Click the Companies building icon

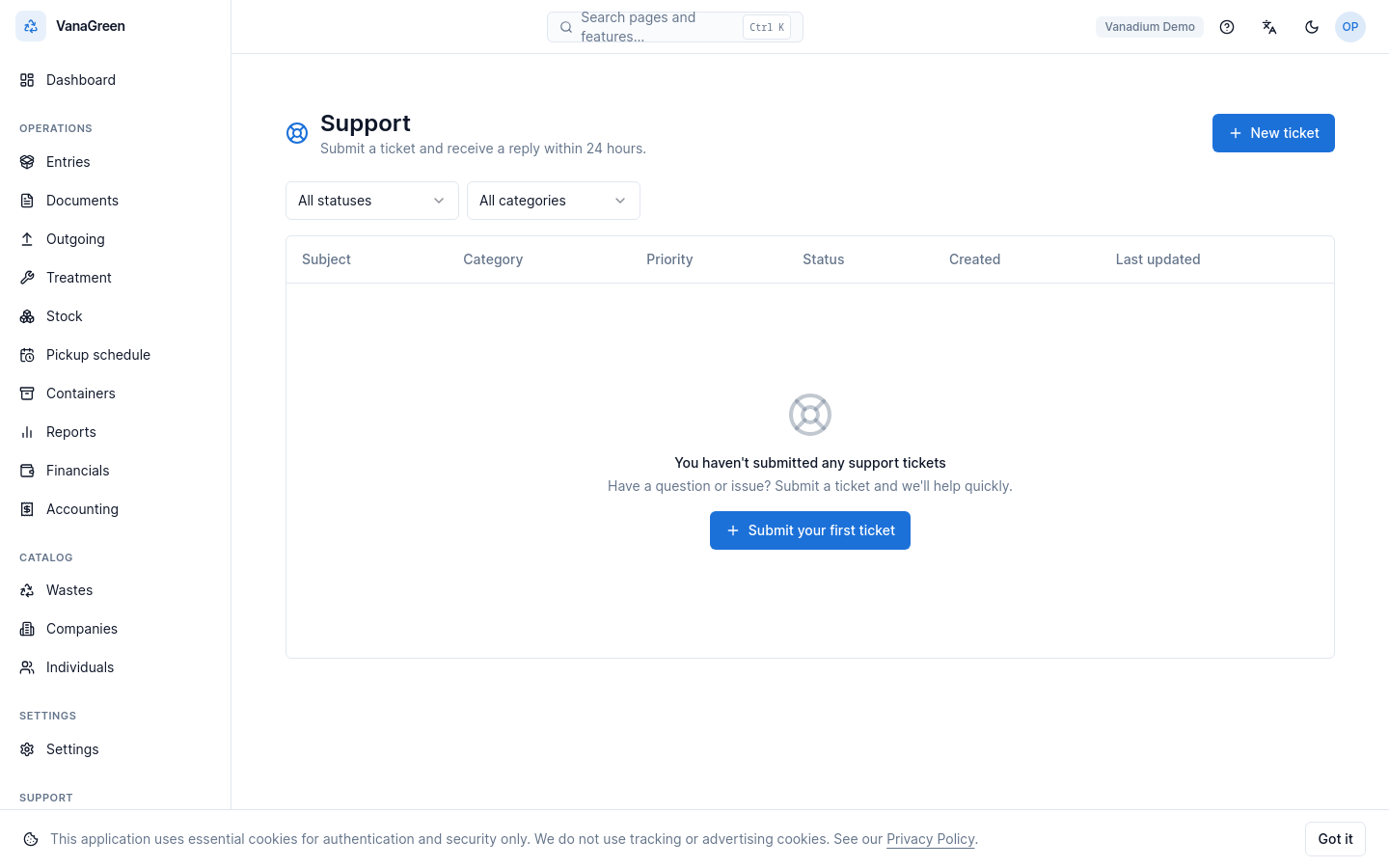tap(27, 629)
